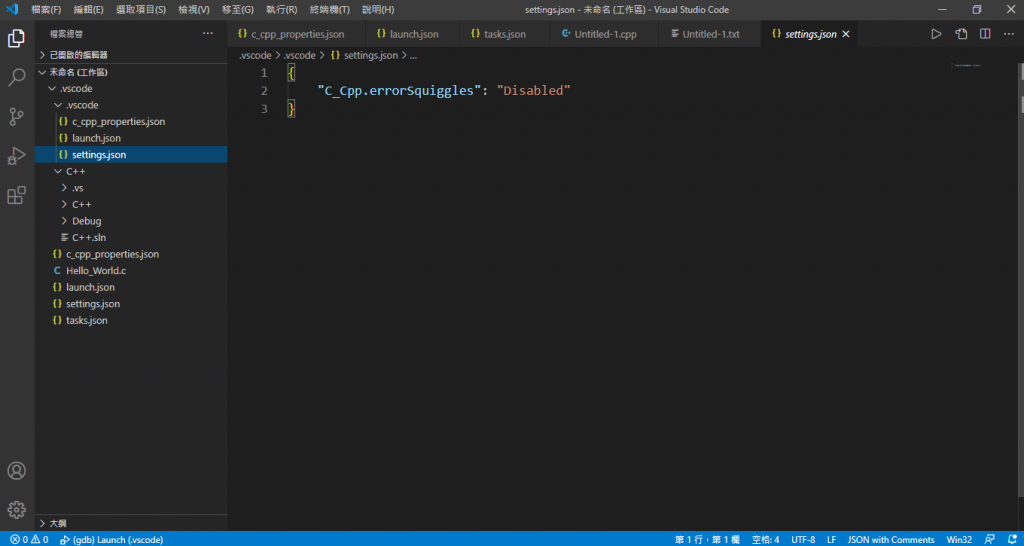Open notifications bell in status bar
The height and width of the screenshot is (546, 1024).
click(x=1010, y=539)
